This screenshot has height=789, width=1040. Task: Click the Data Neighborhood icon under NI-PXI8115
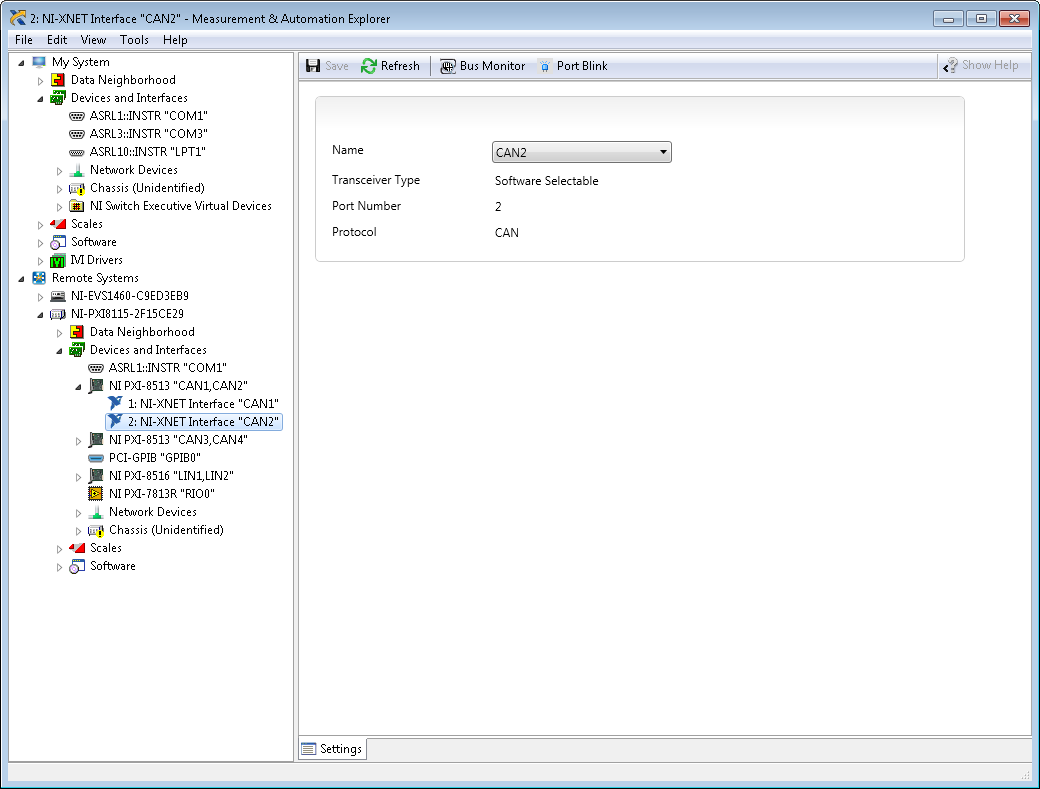[x=77, y=332]
